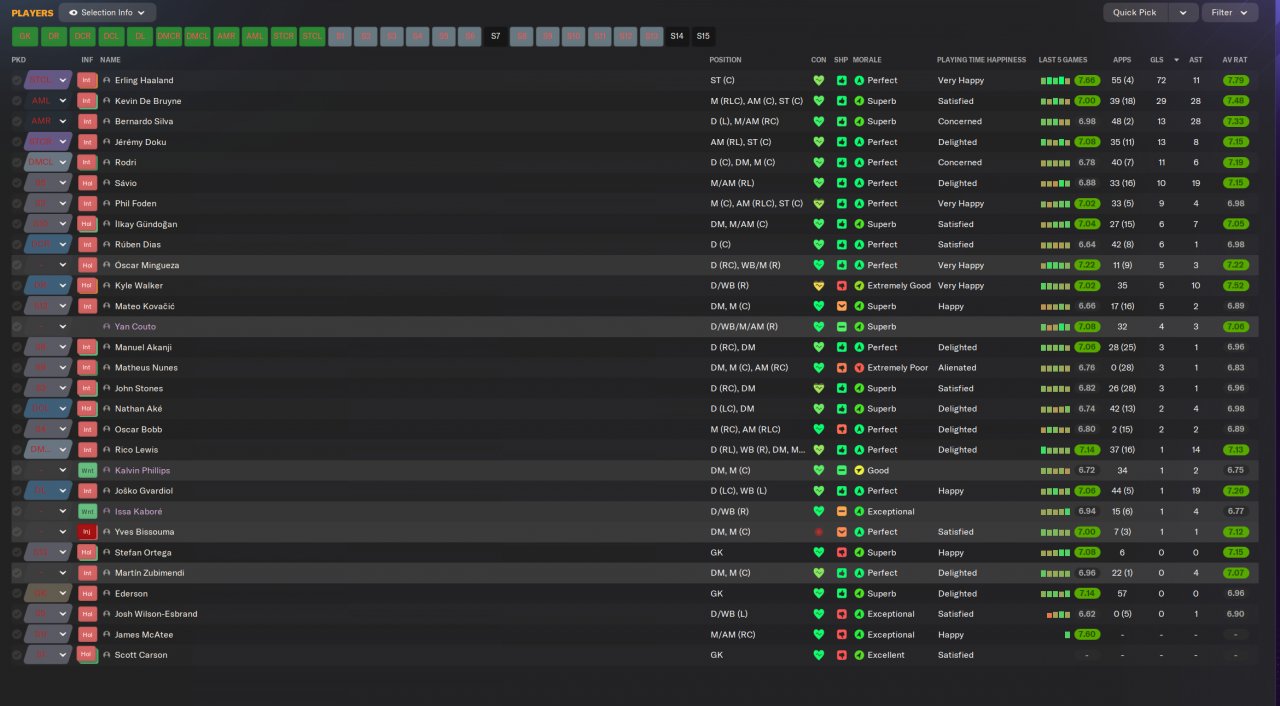This screenshot has height=706, width=1280.
Task: Open position dropdown for Erling Haaland
Action: (63, 80)
